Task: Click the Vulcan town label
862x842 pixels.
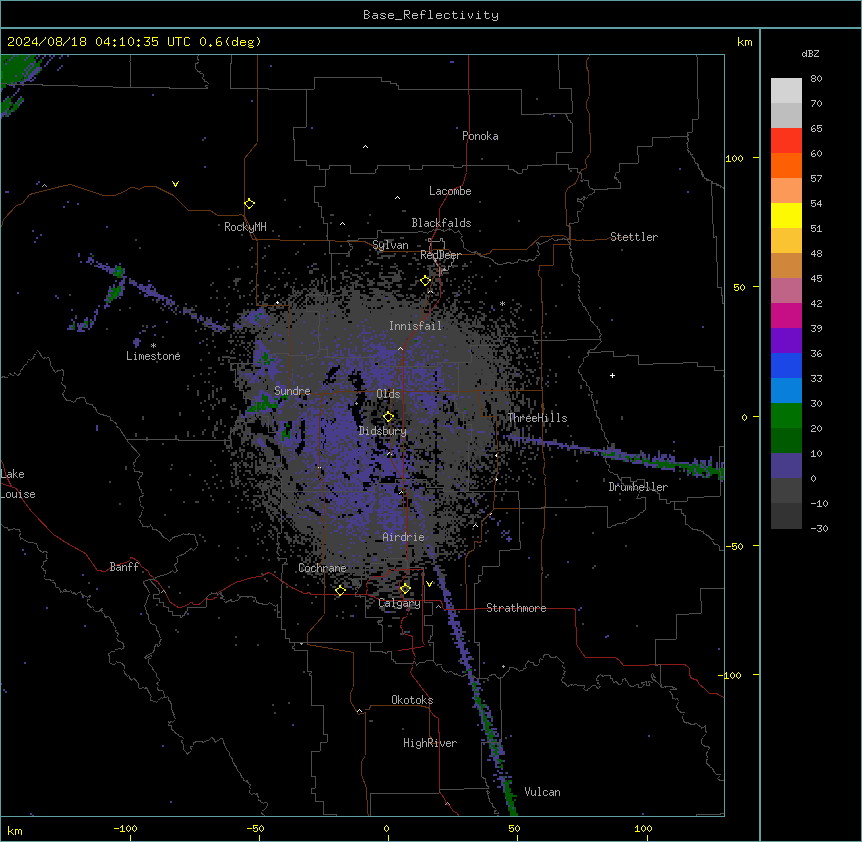Action: coord(542,792)
